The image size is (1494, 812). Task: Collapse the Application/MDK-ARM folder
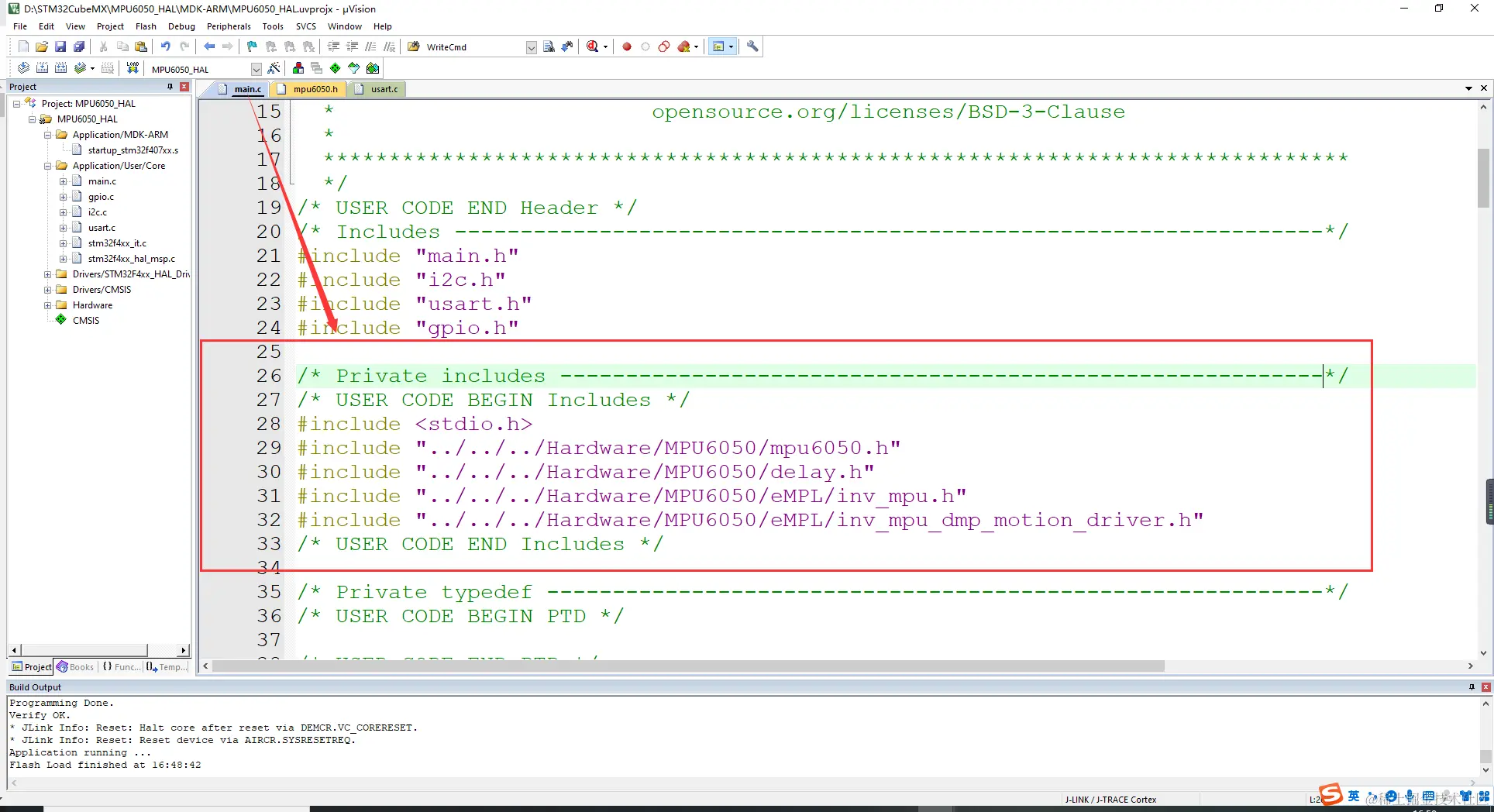pos(47,134)
